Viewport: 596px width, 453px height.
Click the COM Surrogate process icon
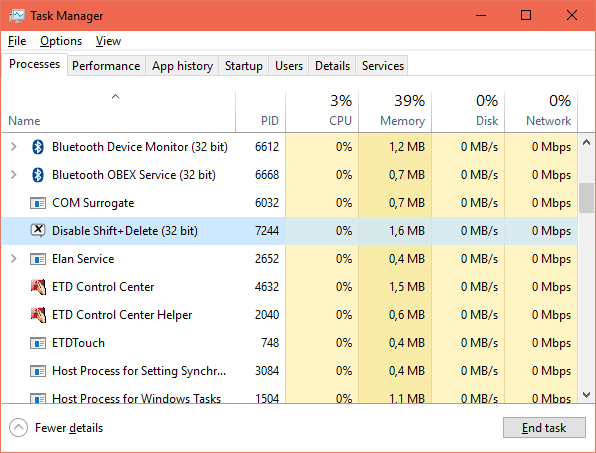point(38,203)
